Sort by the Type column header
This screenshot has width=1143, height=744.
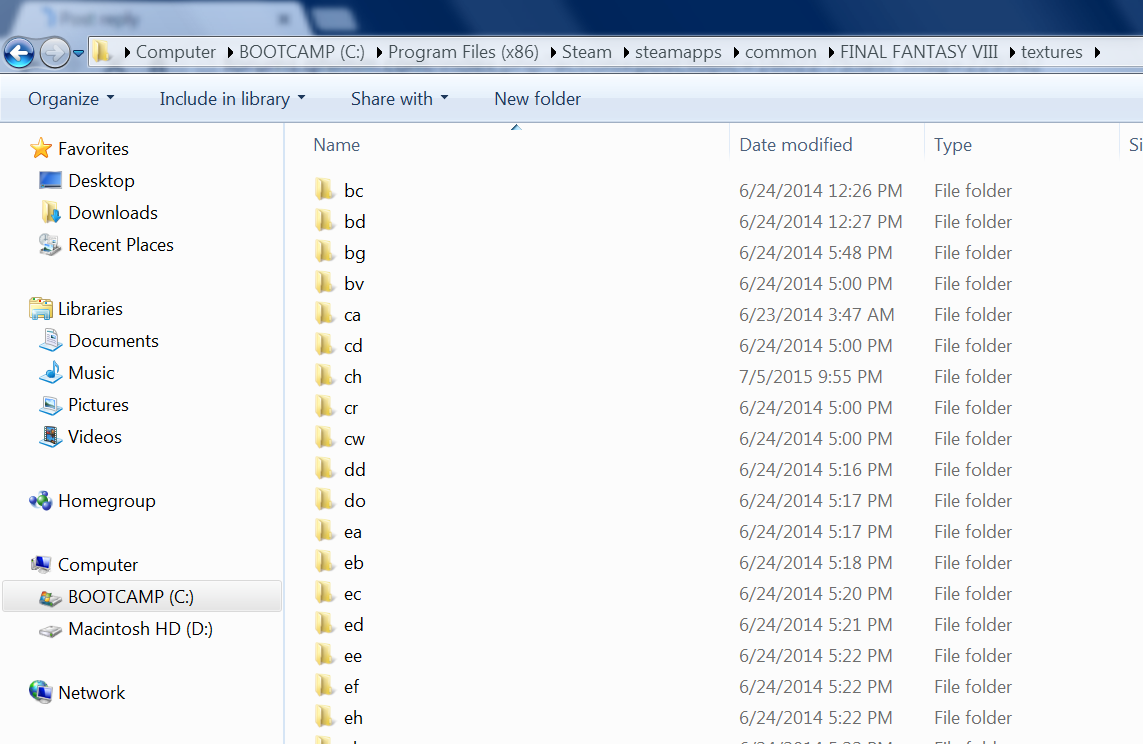point(953,144)
